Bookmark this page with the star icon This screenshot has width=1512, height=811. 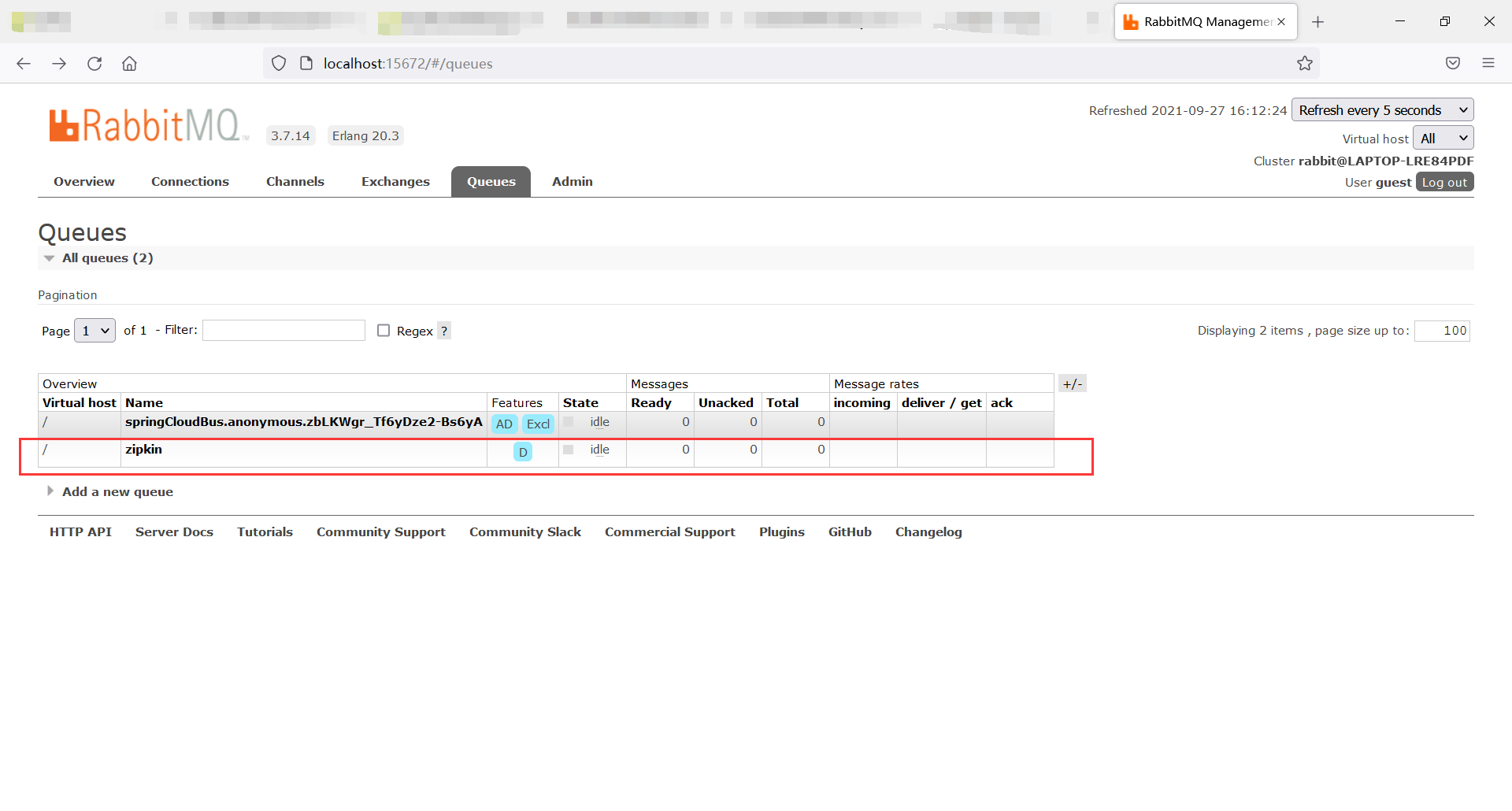tap(1305, 64)
